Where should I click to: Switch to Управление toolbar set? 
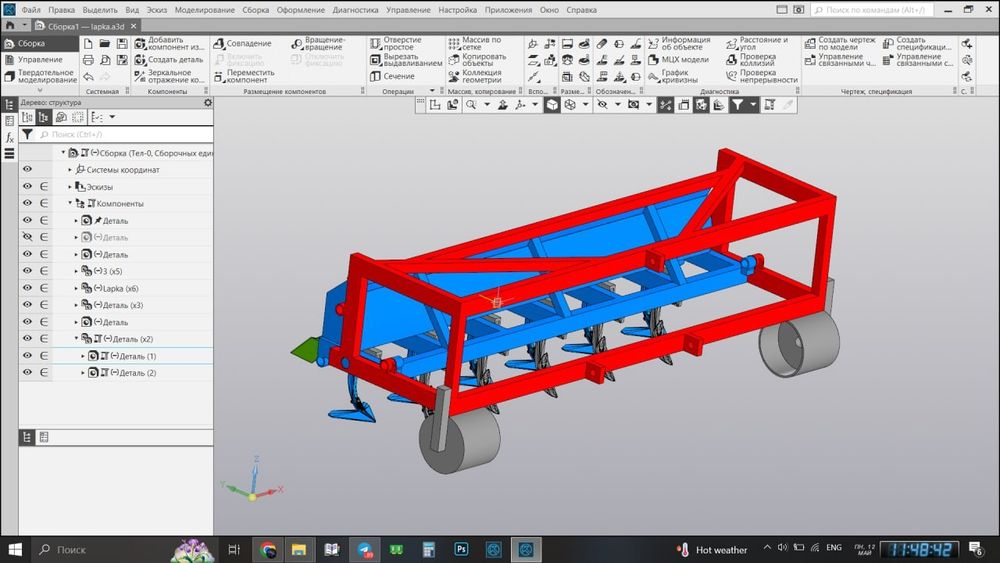click(40, 59)
